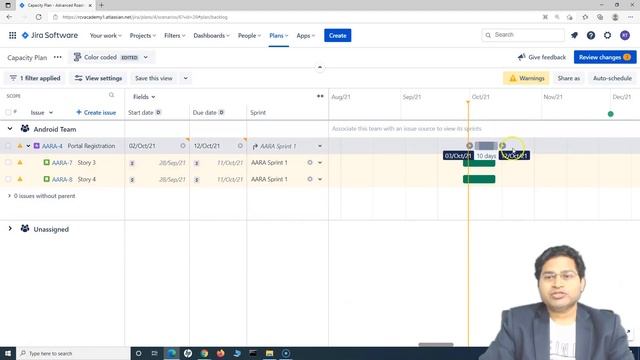
Task: Open Capacity Plan more options ellipsis
Action: coord(58,57)
